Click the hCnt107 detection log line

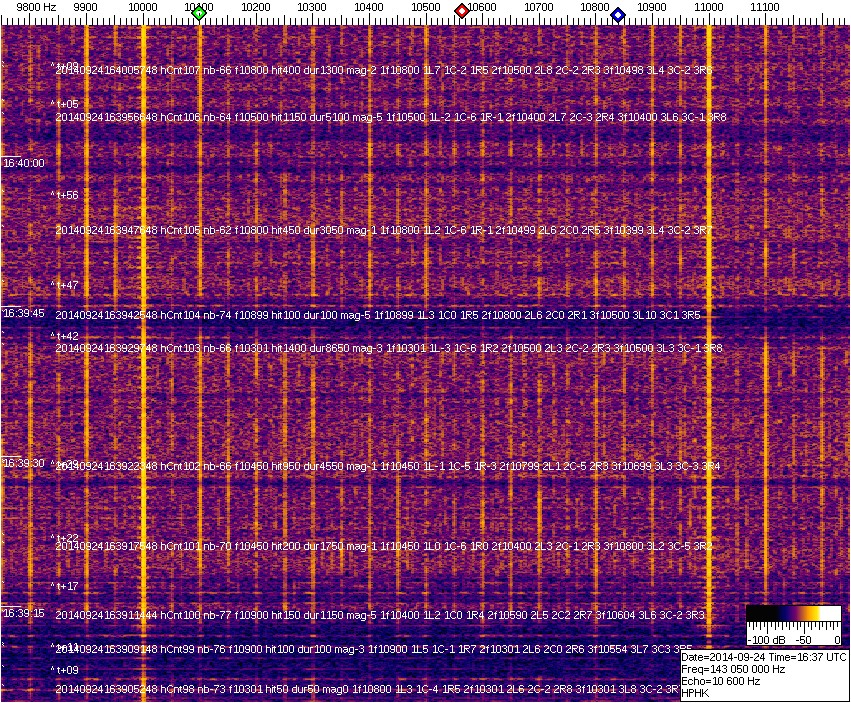(384, 71)
